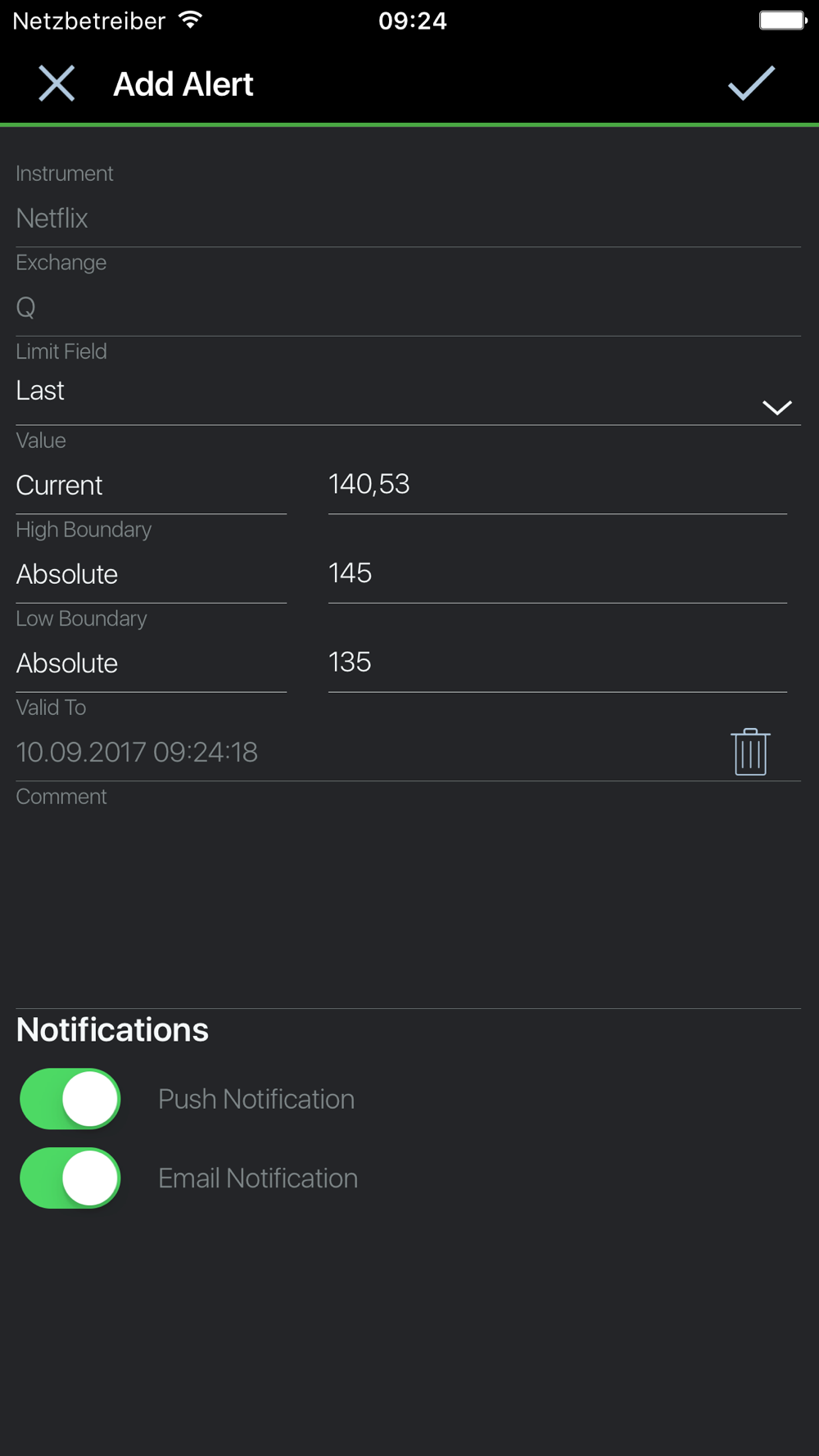Expand the Limit Field dropdown chevron
Viewport: 819px width, 1456px height.
coord(776,407)
